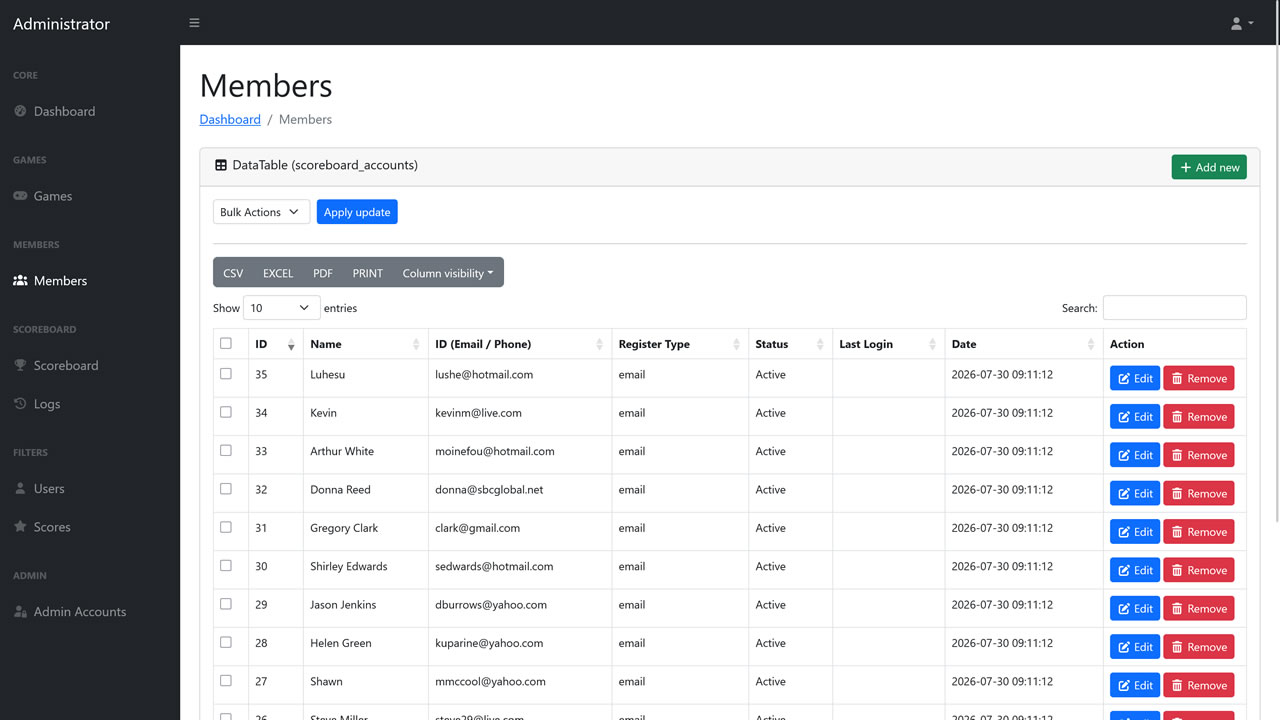Check the box for Jason Jenkins
Screen dimensions: 1280x720
(226, 604)
